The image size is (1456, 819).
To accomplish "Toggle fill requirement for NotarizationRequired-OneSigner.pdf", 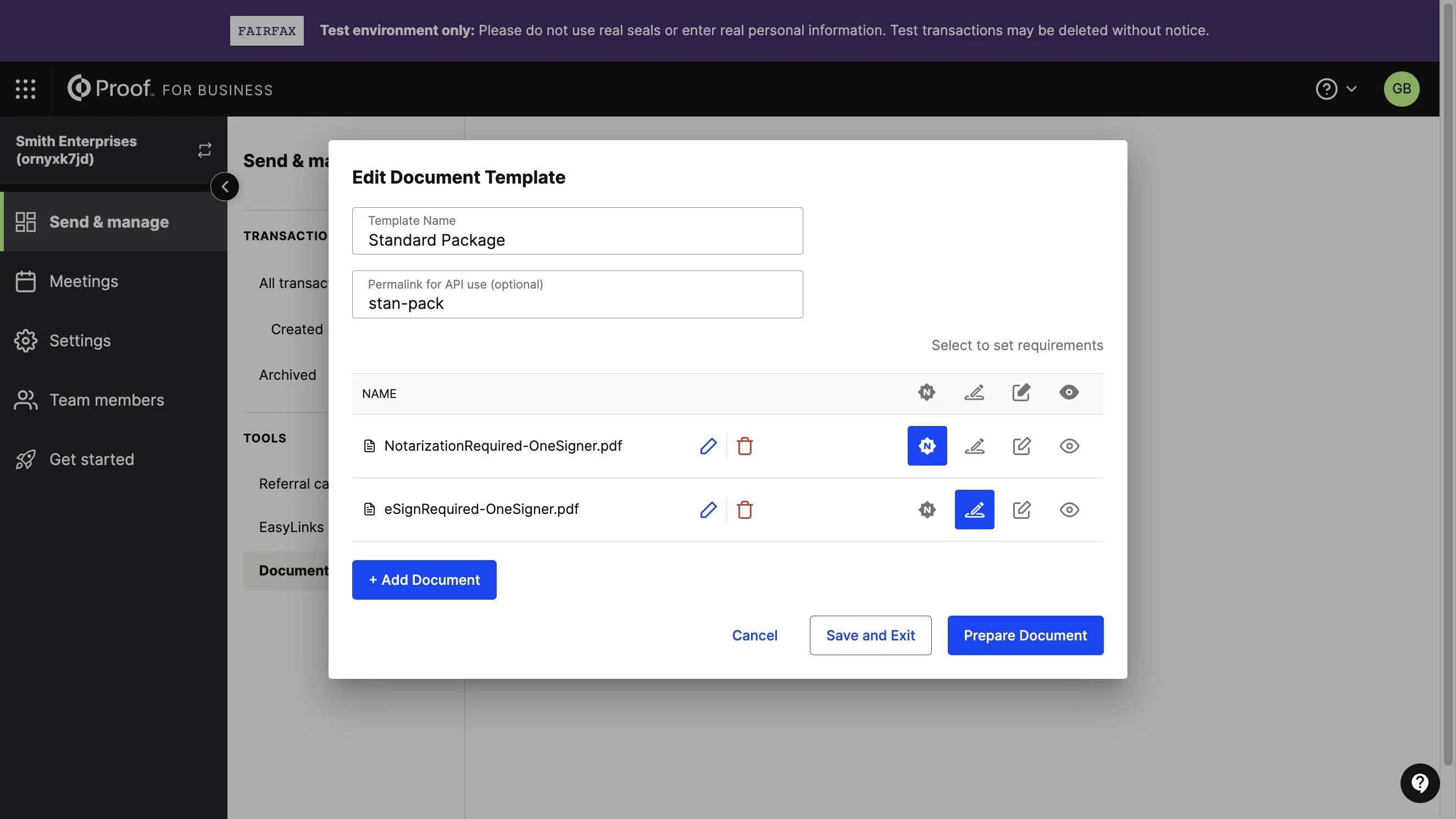I will 1021,446.
